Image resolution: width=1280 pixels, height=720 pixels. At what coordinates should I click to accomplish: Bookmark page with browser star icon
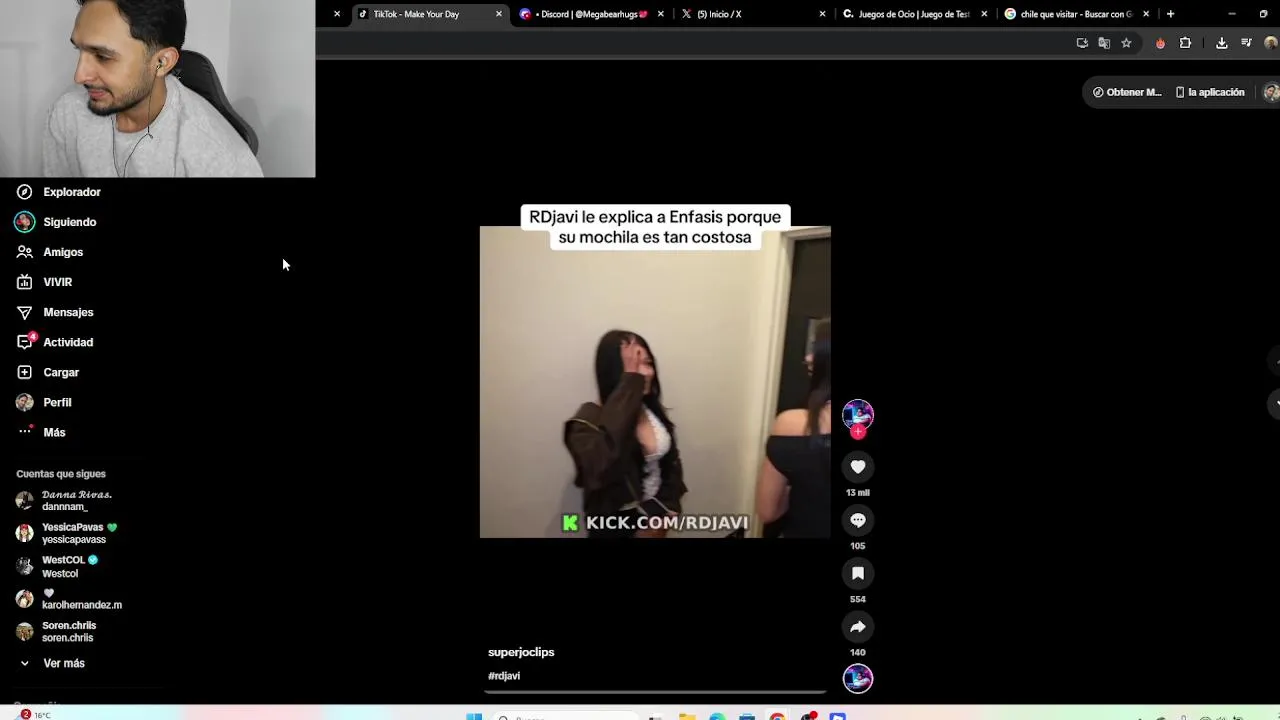click(x=1126, y=43)
